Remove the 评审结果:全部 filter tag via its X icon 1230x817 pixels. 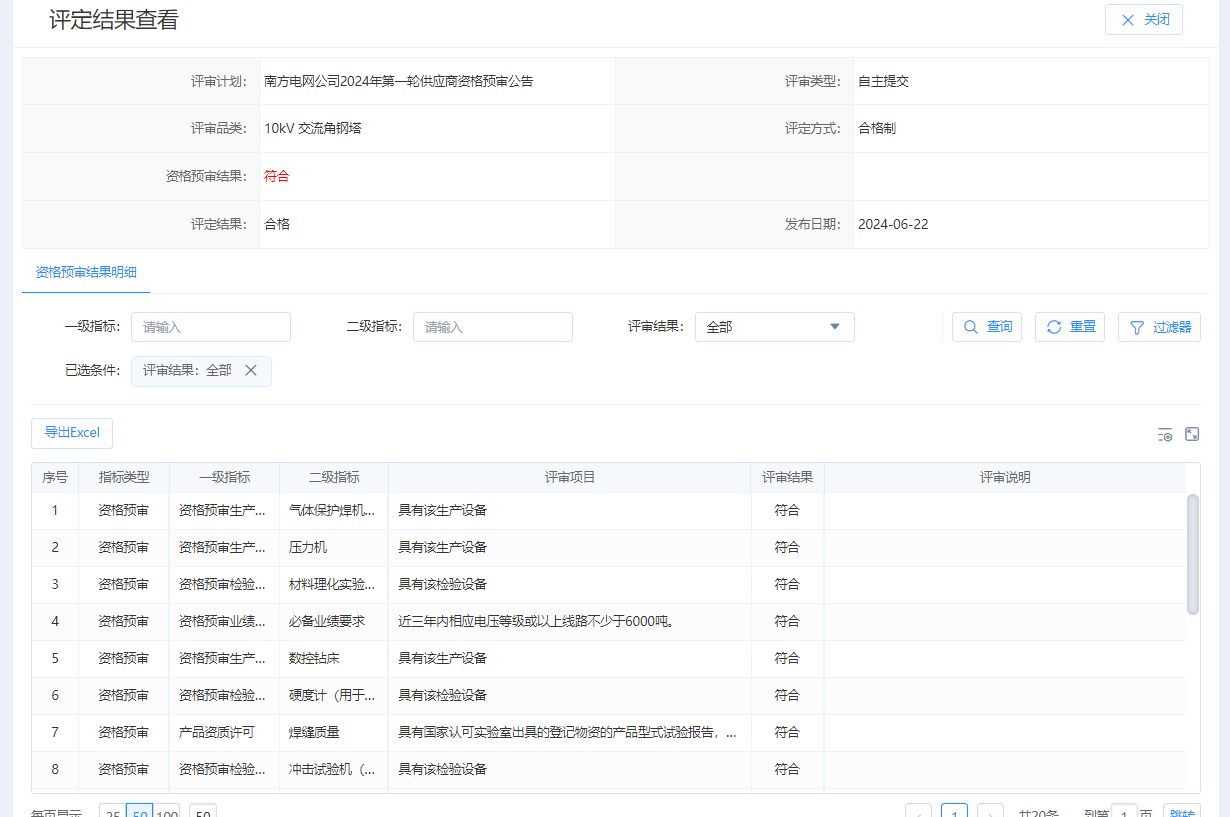[x=251, y=370]
